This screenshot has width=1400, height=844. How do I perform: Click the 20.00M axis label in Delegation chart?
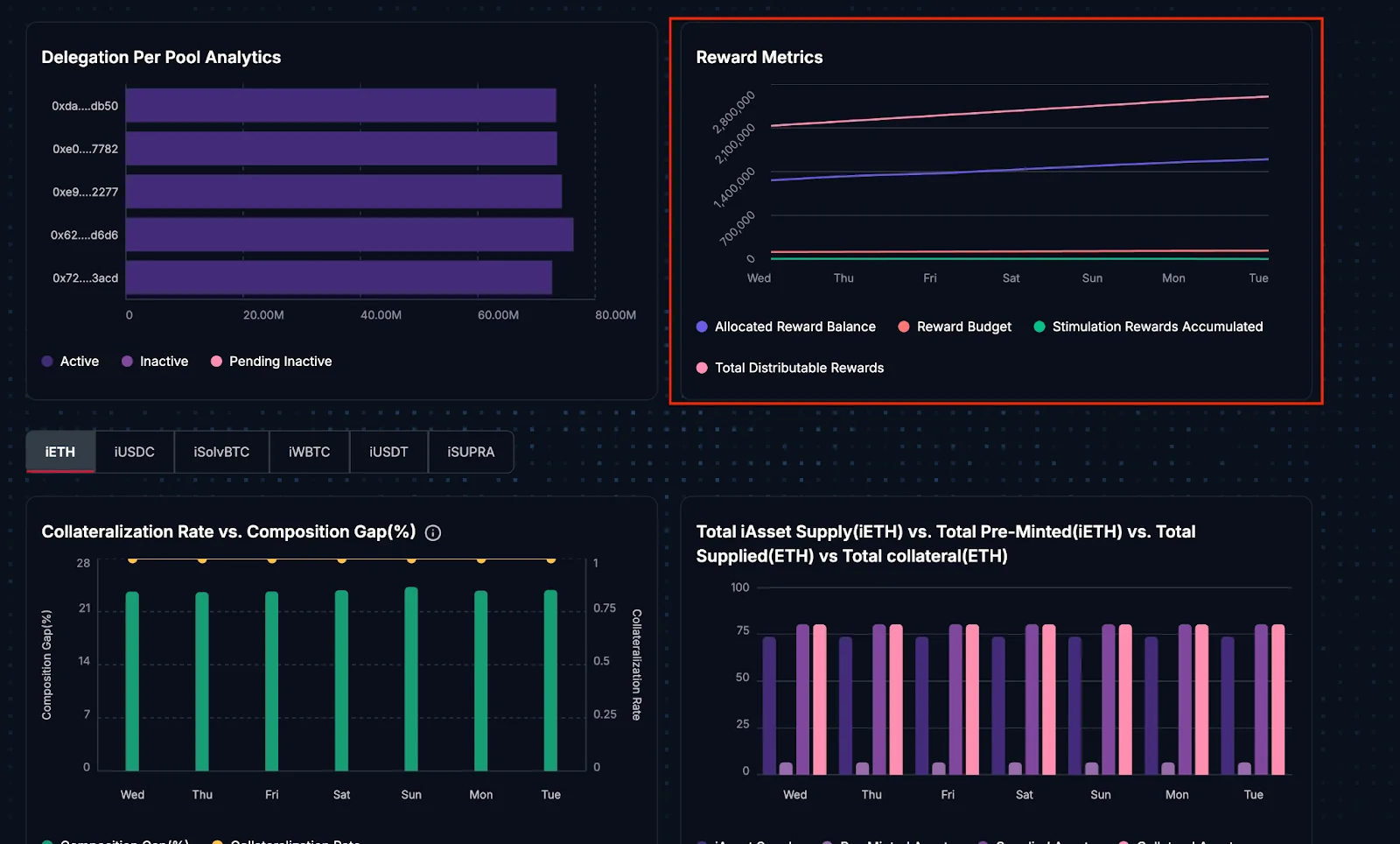(x=263, y=315)
